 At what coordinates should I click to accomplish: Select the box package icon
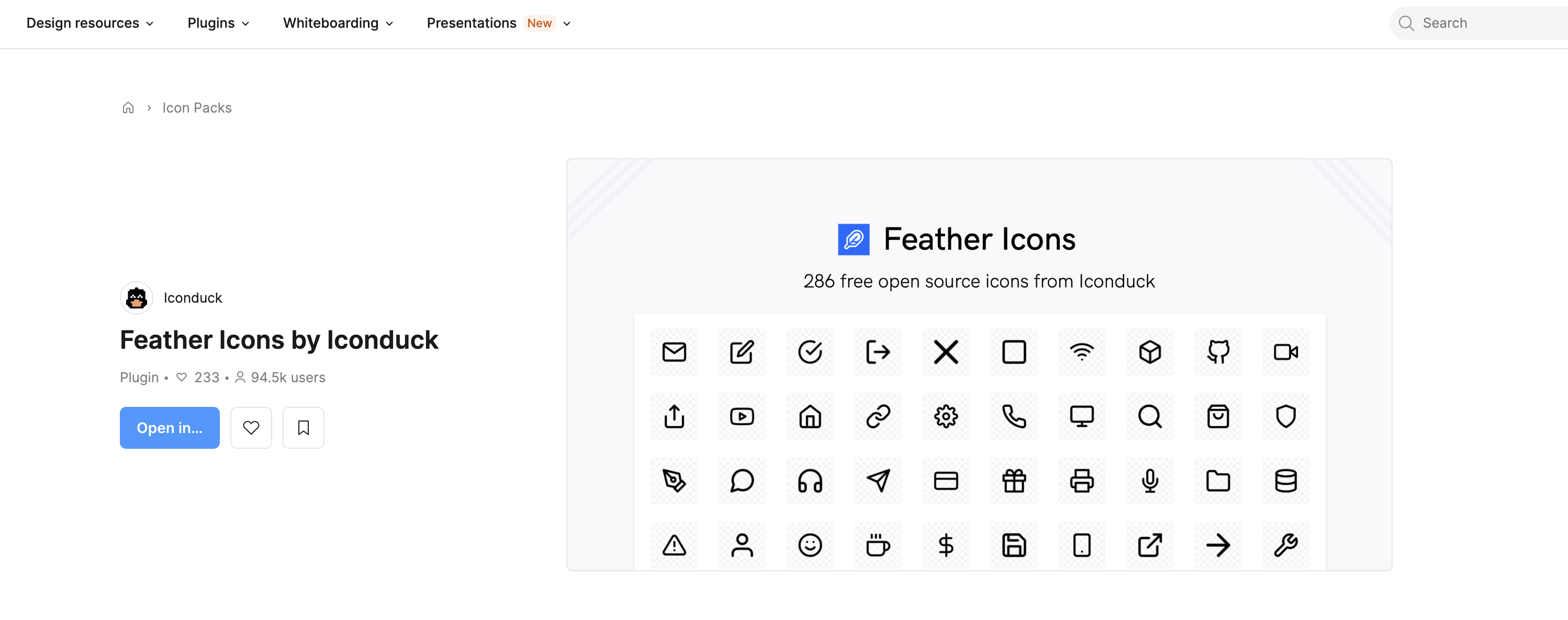click(1150, 352)
